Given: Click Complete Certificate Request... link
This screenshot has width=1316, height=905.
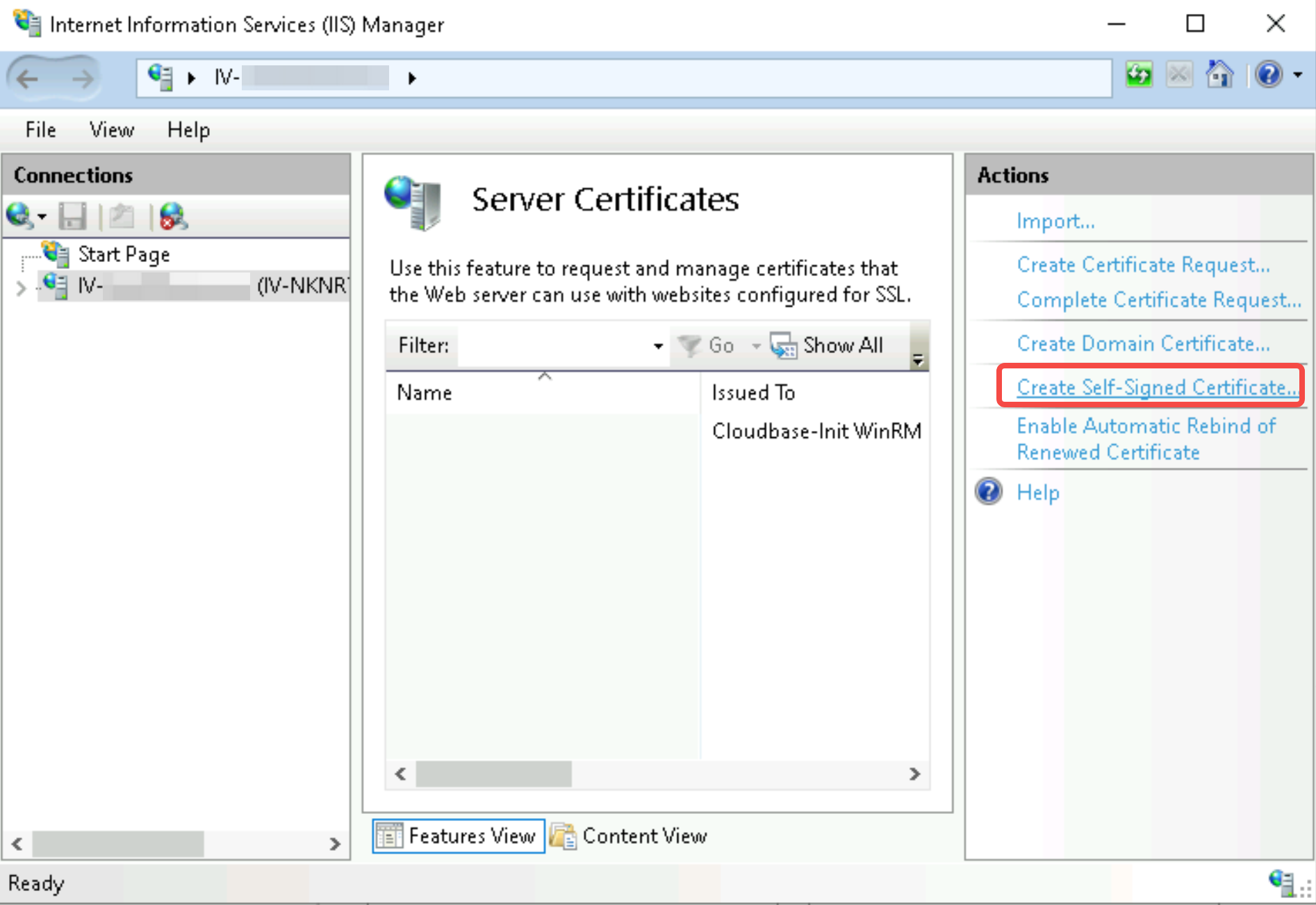Looking at the screenshot, I should coord(1159,300).
